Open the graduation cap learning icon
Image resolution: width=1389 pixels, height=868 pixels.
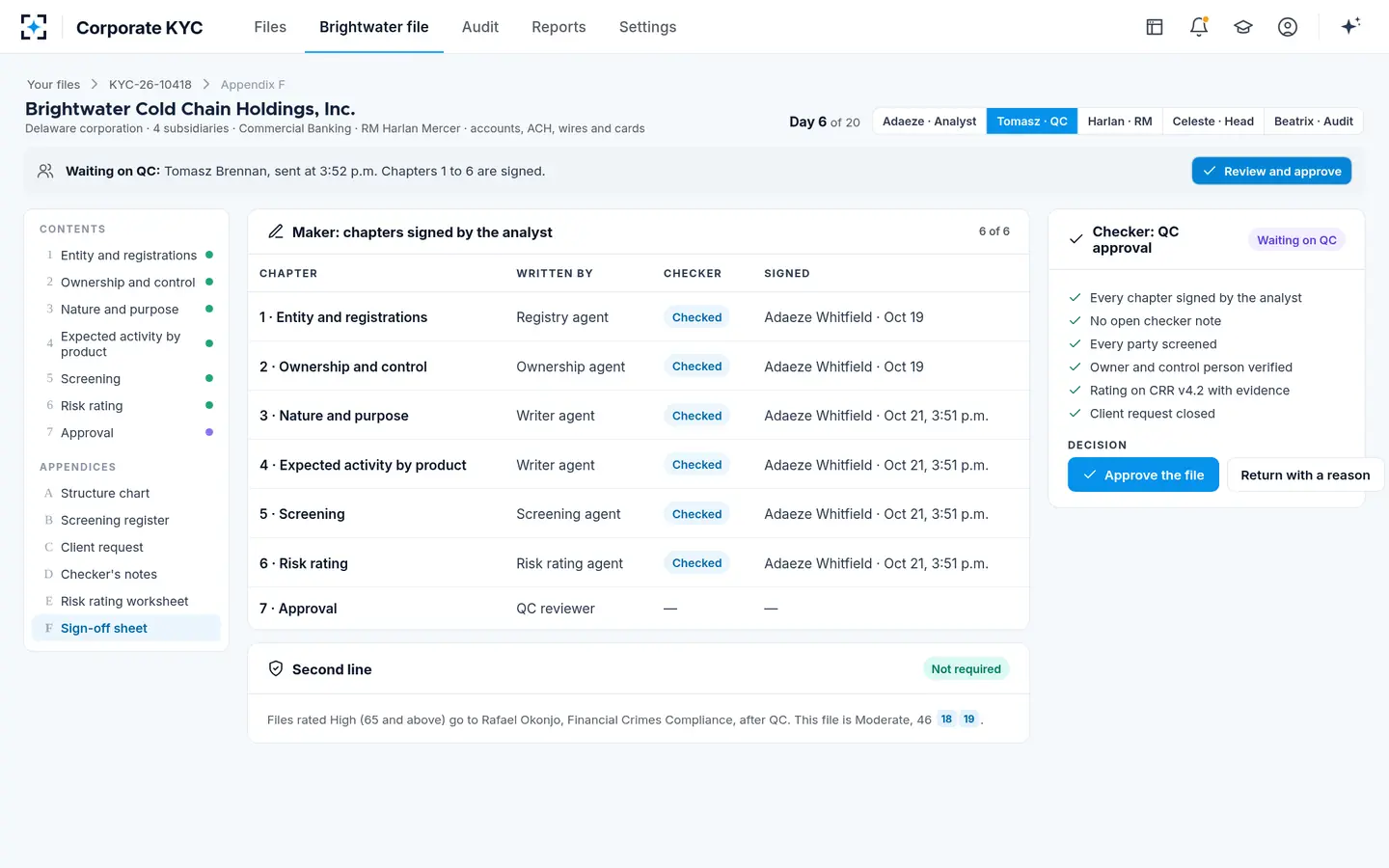pos(1243,27)
